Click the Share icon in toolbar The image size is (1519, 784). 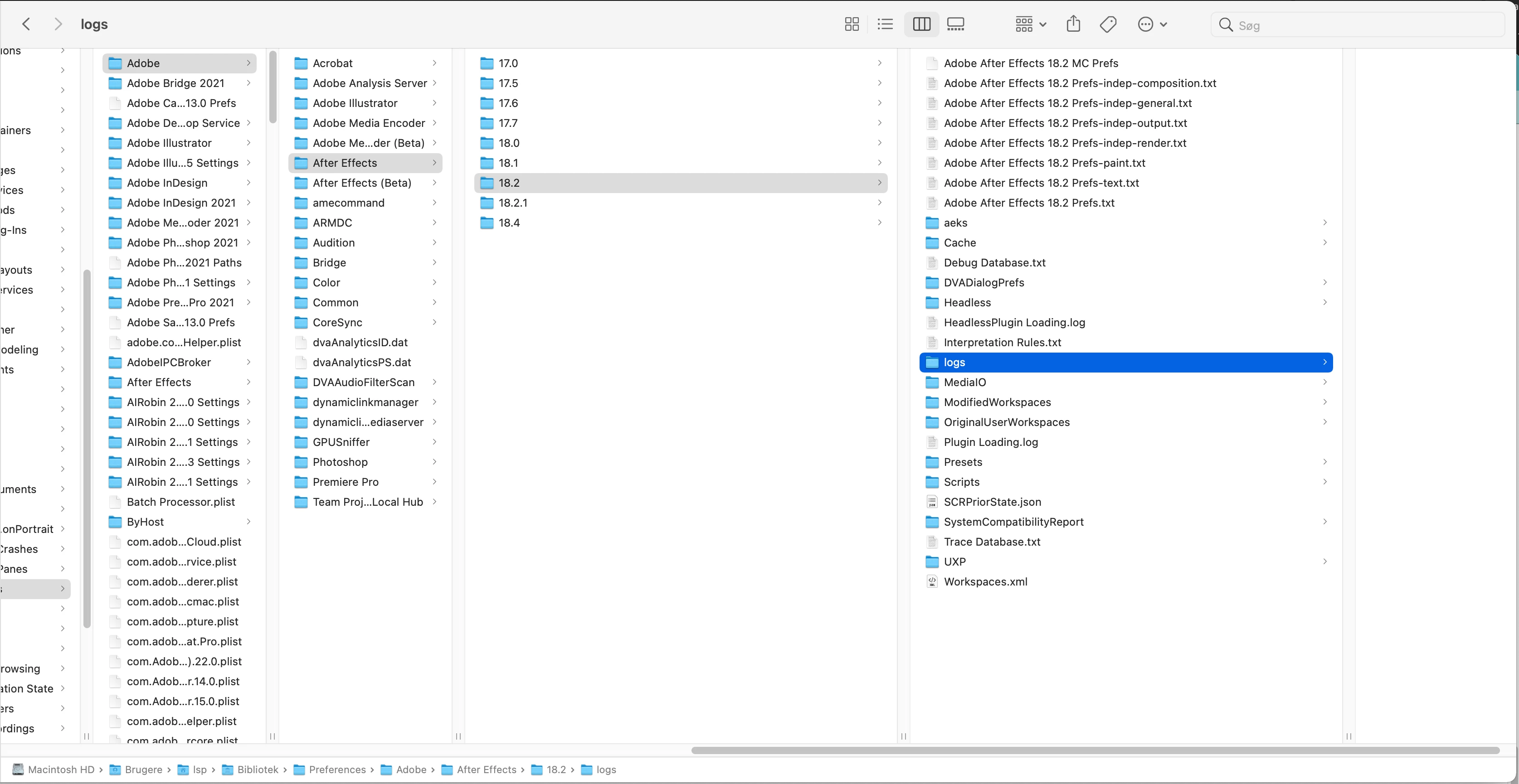[1073, 24]
